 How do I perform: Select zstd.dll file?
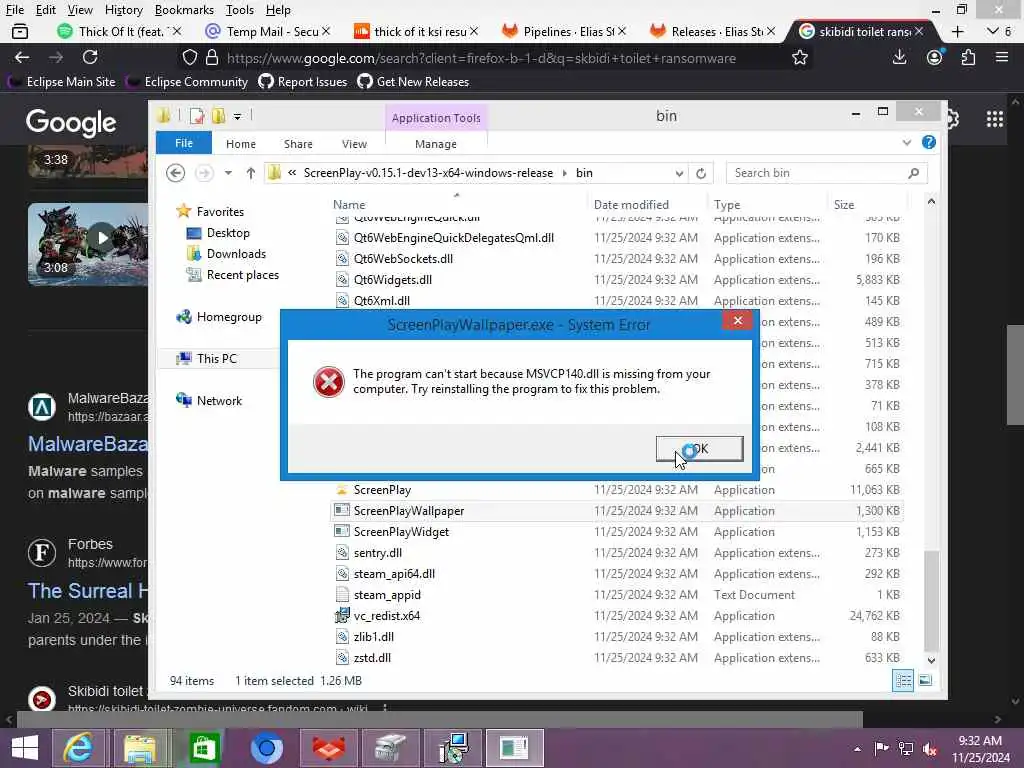pos(372,658)
